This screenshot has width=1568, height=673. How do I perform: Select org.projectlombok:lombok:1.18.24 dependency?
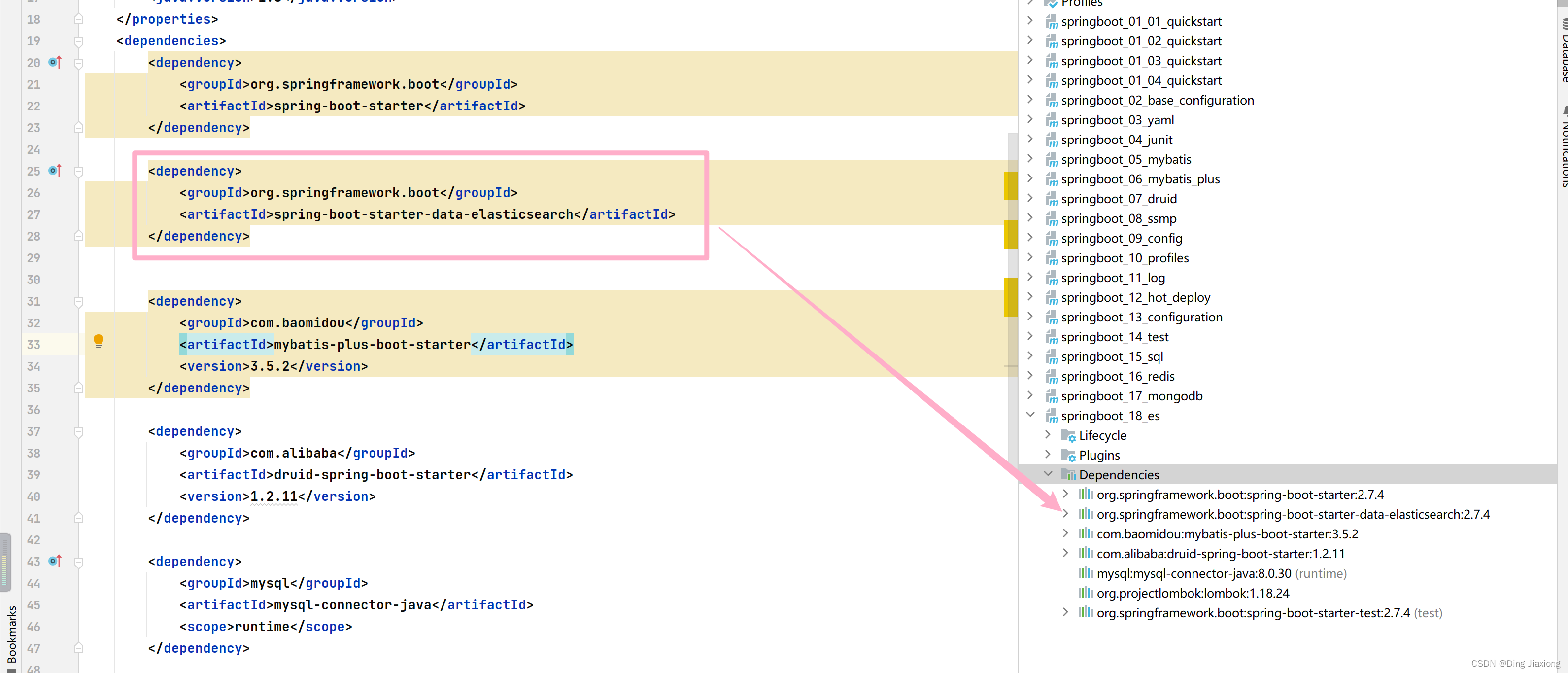tap(1193, 593)
